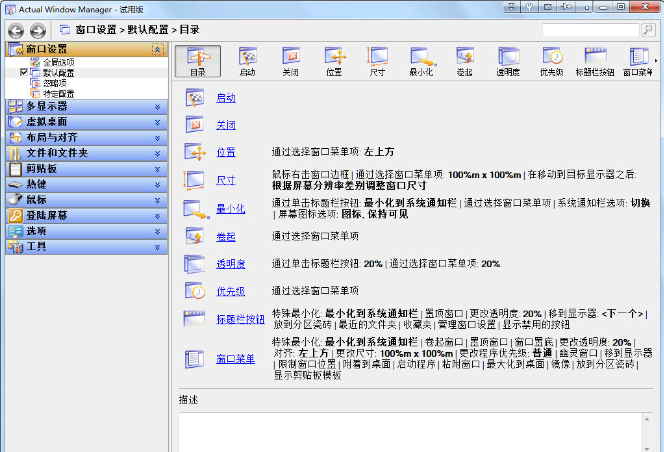Image resolution: width=664 pixels, height=452 pixels.
Task: Expand the 多显示器 section
Action: point(87,106)
